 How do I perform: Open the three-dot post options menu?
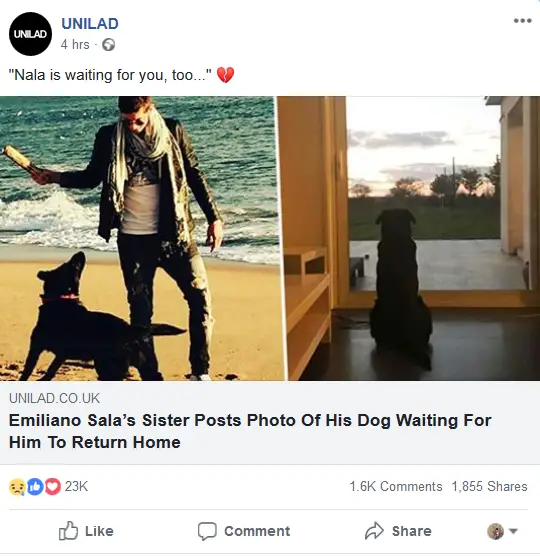[x=523, y=21]
